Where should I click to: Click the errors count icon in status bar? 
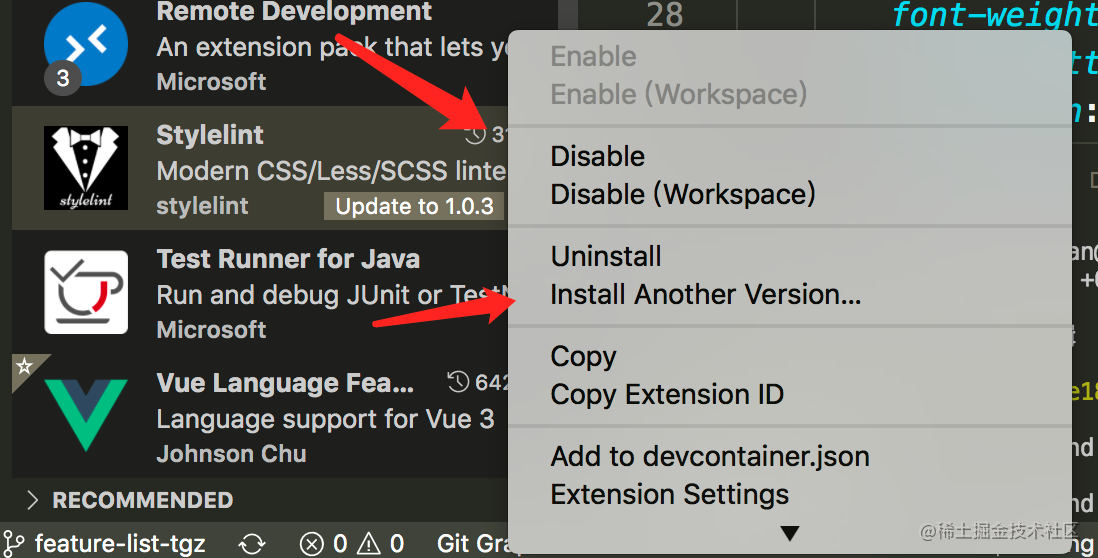click(312, 544)
